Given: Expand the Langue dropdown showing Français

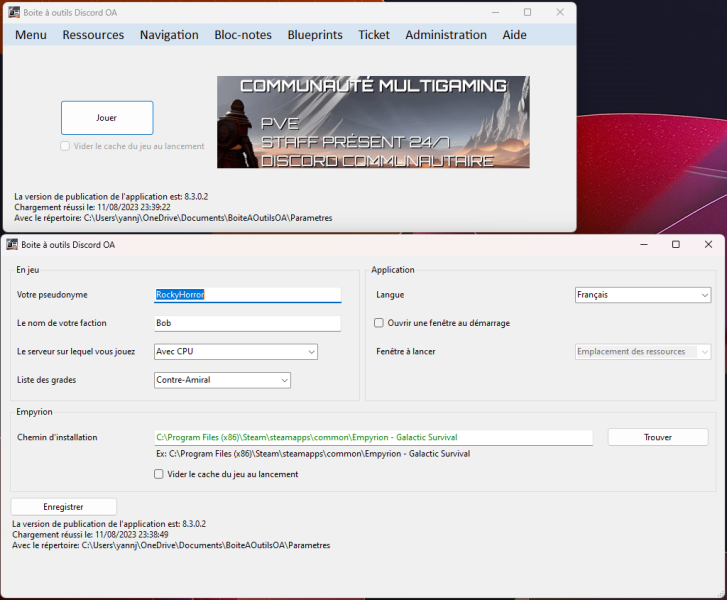Looking at the screenshot, I should tap(704, 295).
